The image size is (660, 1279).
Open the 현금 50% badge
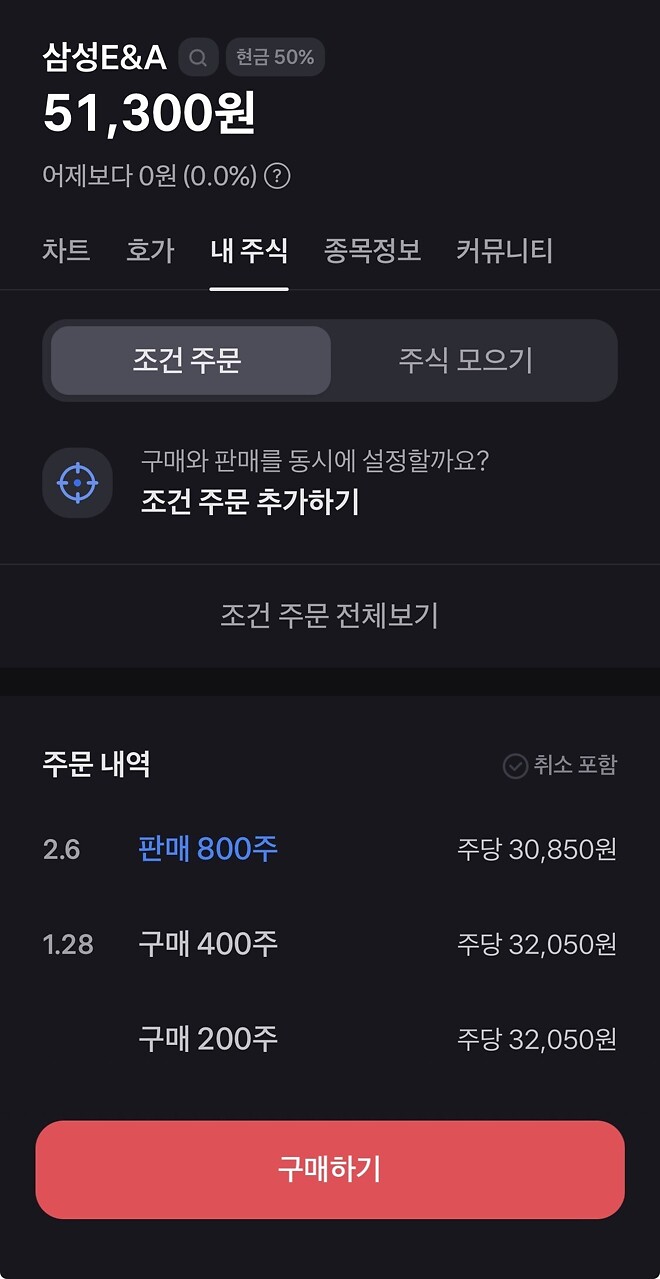[x=275, y=57]
